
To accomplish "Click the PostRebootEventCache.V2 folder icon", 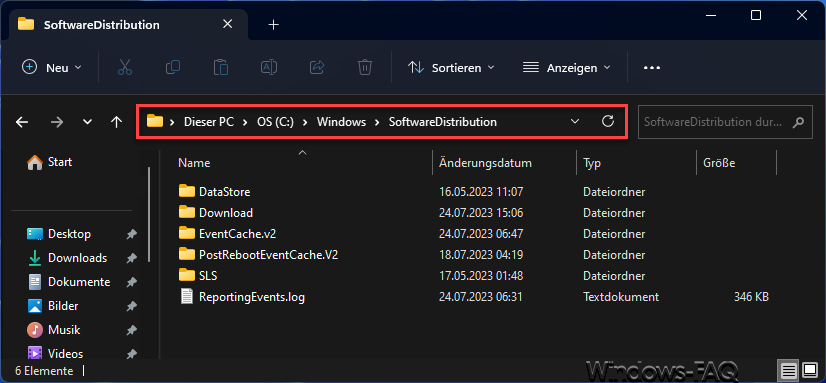I will [x=186, y=254].
